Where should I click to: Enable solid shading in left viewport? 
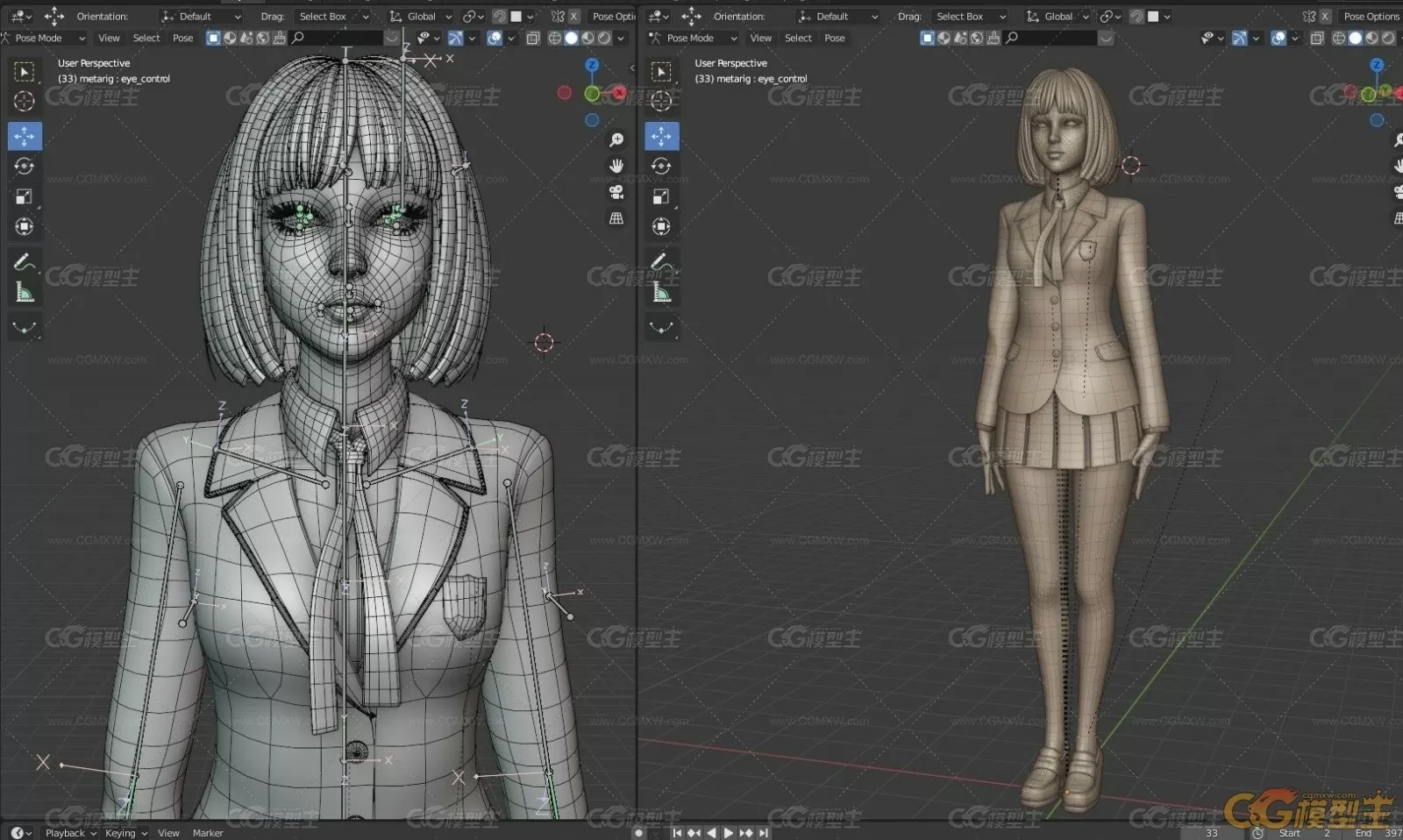click(x=572, y=39)
